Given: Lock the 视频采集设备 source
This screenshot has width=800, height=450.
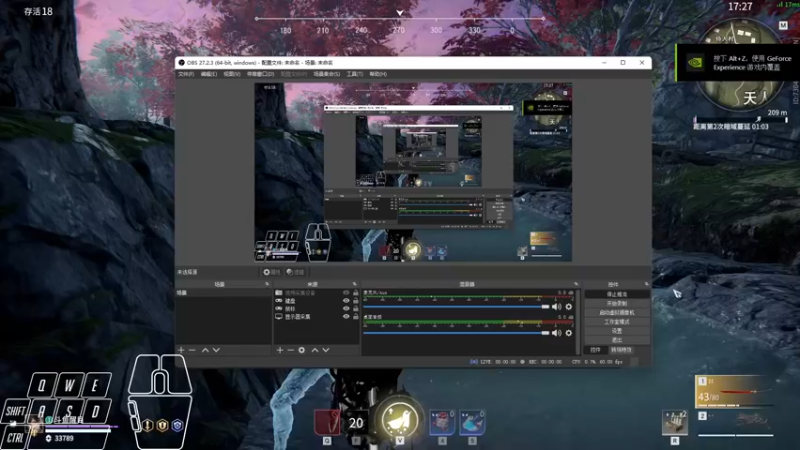Looking at the screenshot, I should tap(356, 293).
